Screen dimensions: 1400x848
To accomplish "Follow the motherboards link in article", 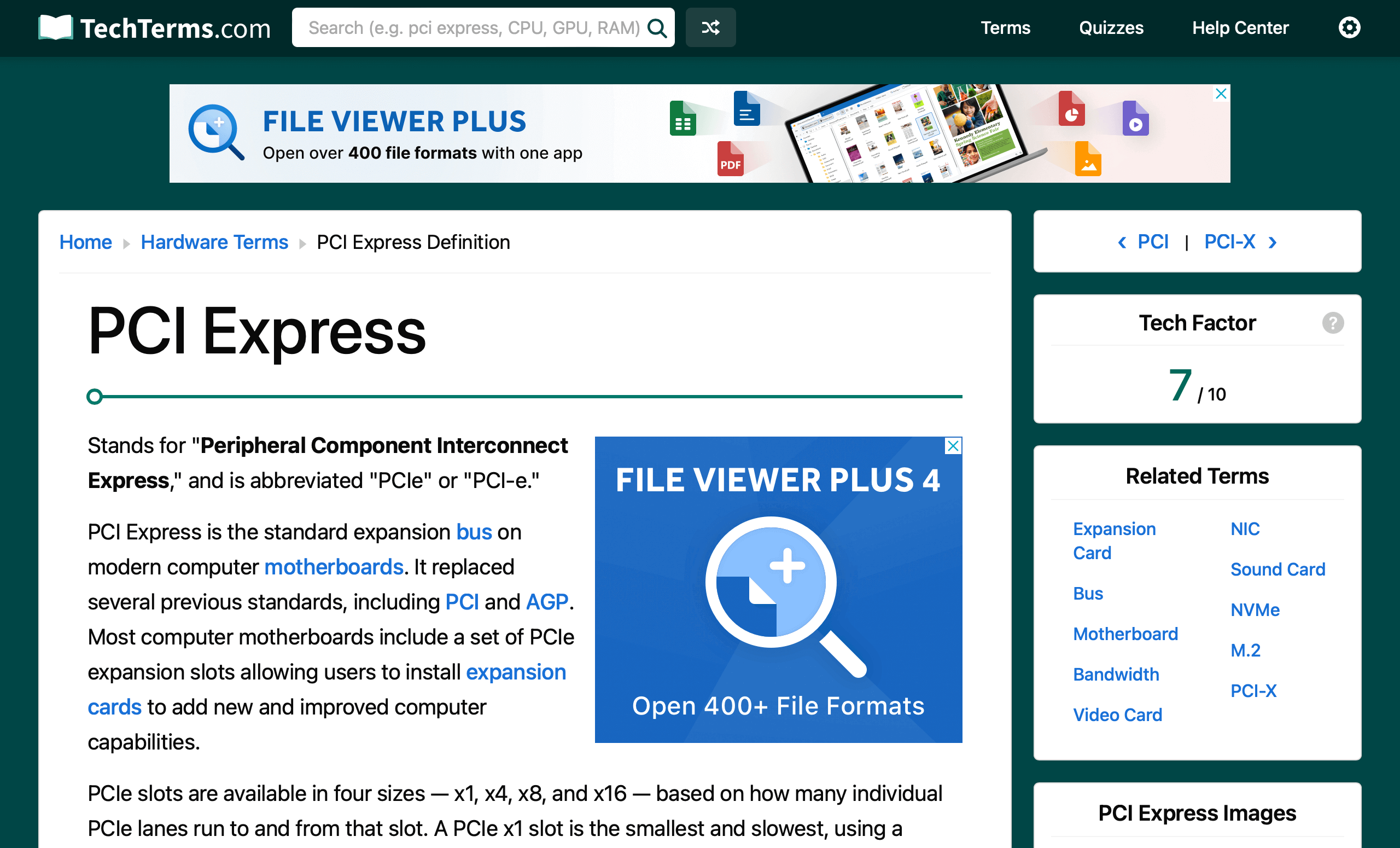I will 334,567.
